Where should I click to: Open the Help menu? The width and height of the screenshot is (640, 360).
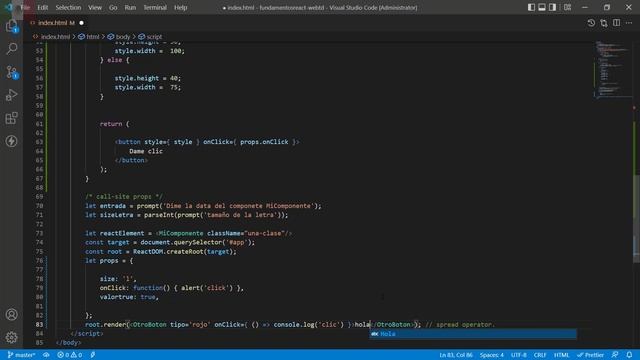pyautogui.click(x=180, y=7)
